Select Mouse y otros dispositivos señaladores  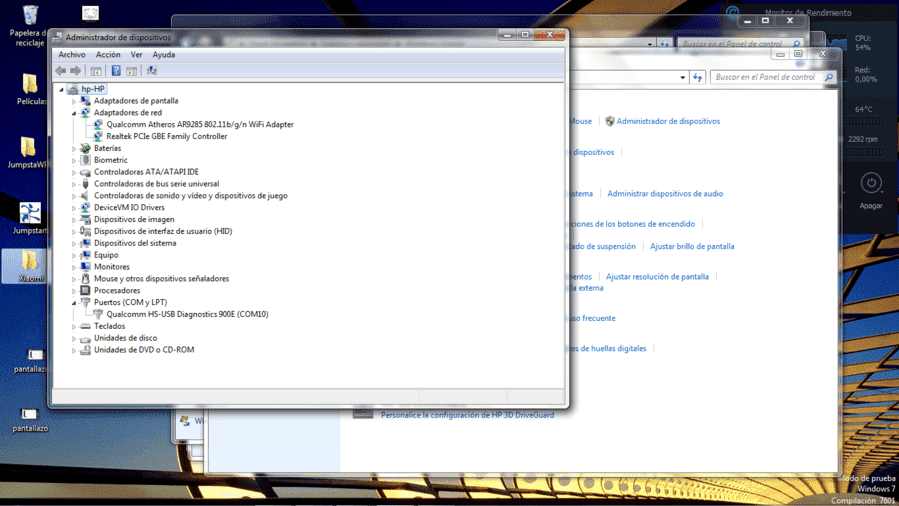click(x=161, y=279)
